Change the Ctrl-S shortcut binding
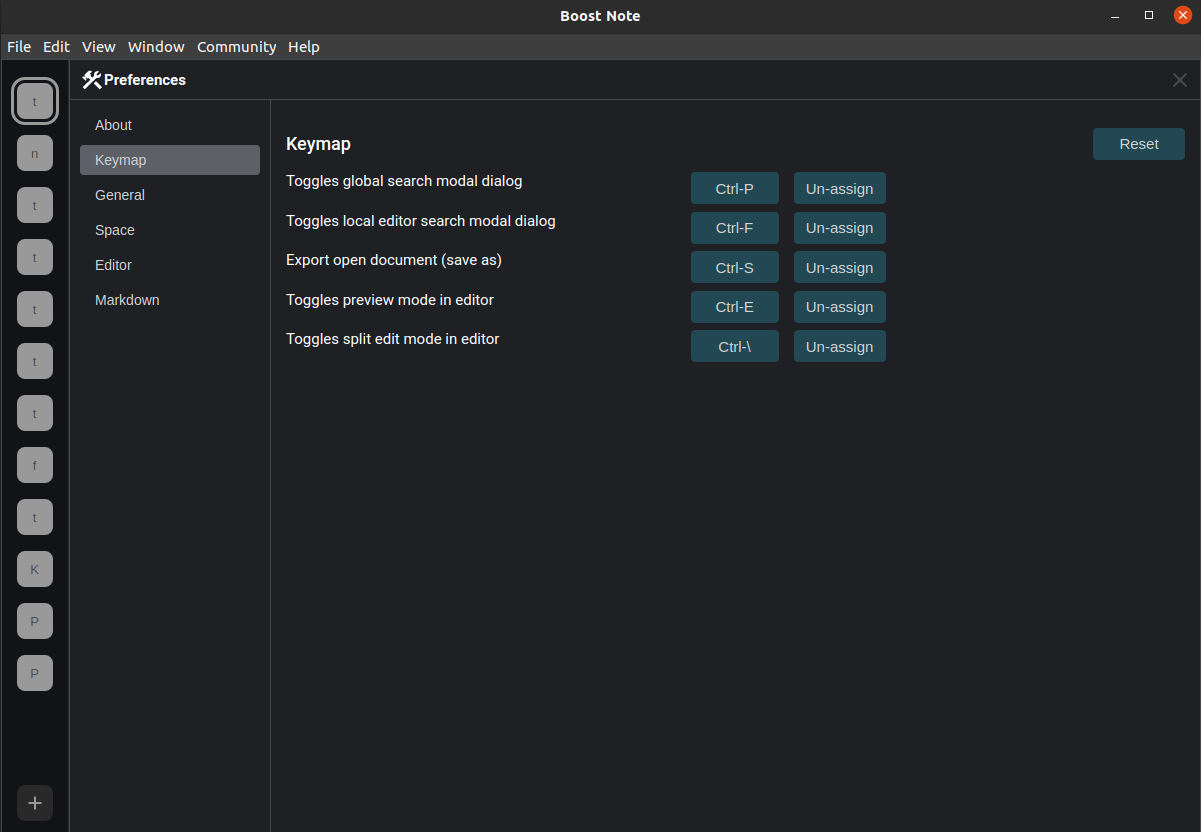Image resolution: width=1201 pixels, height=832 pixels. pos(735,267)
